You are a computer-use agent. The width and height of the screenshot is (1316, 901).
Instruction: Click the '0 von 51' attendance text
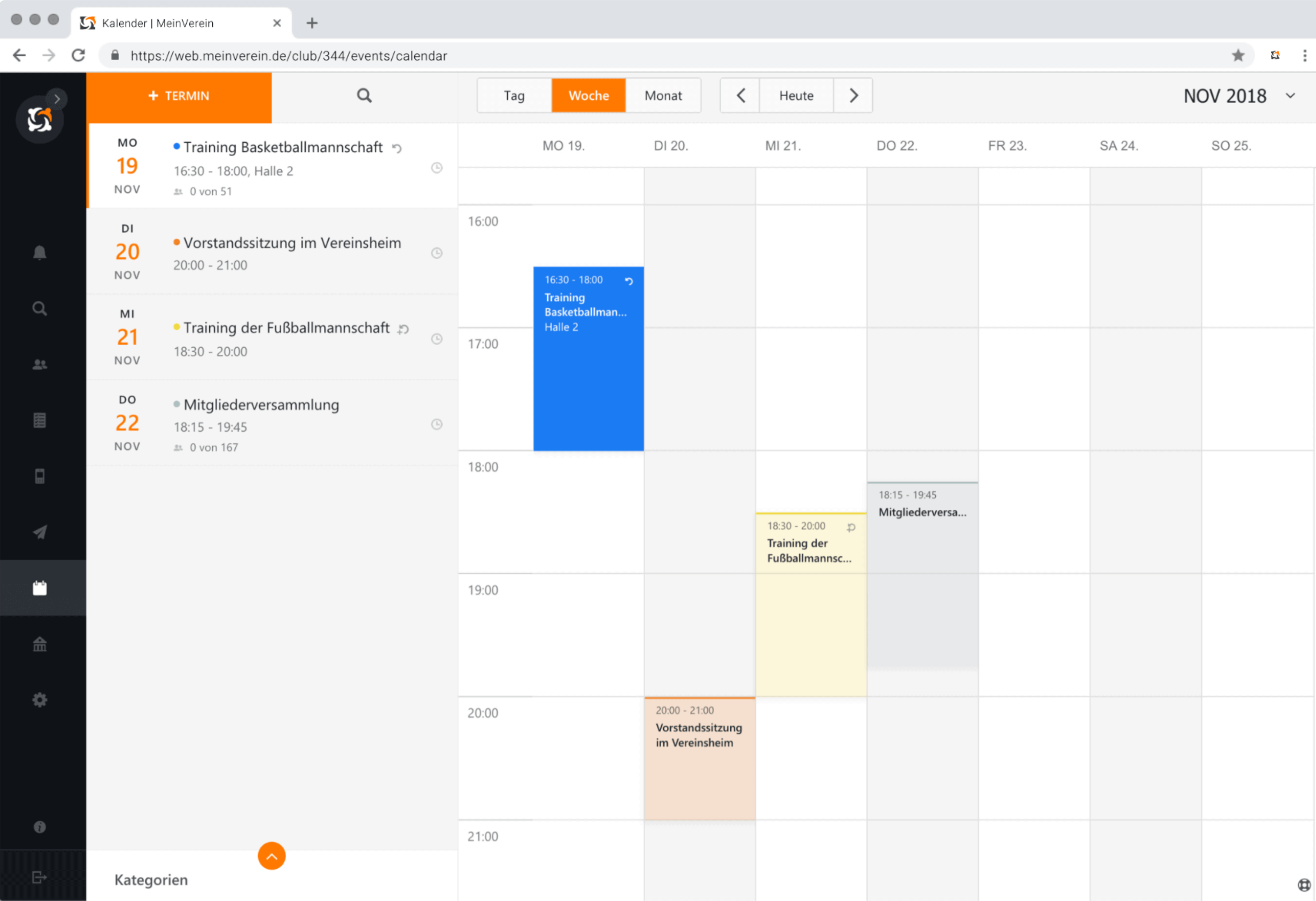(x=210, y=192)
